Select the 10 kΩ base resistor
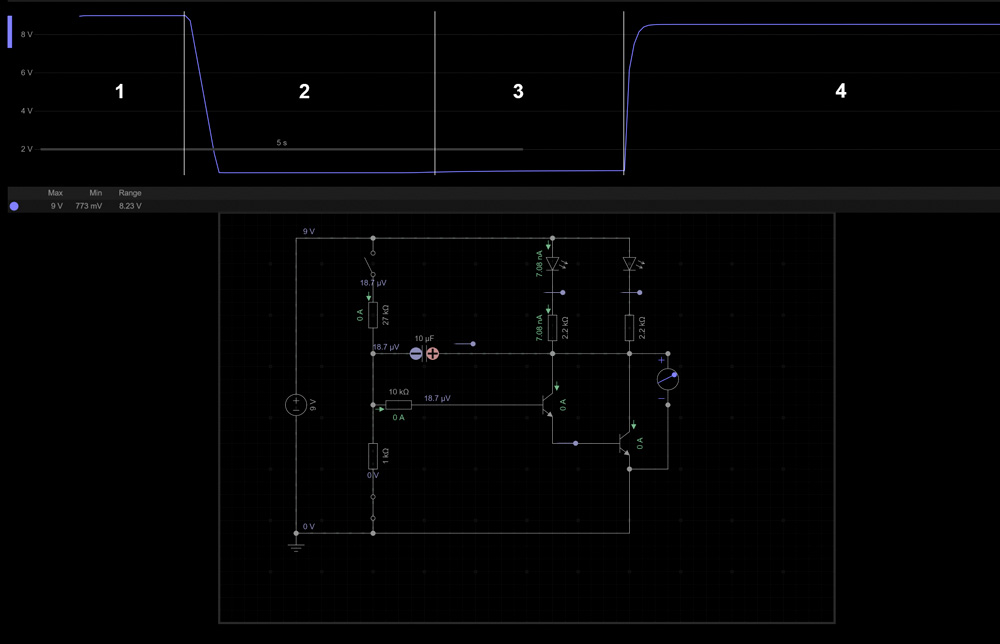The width and height of the screenshot is (1000, 644). tap(398, 405)
